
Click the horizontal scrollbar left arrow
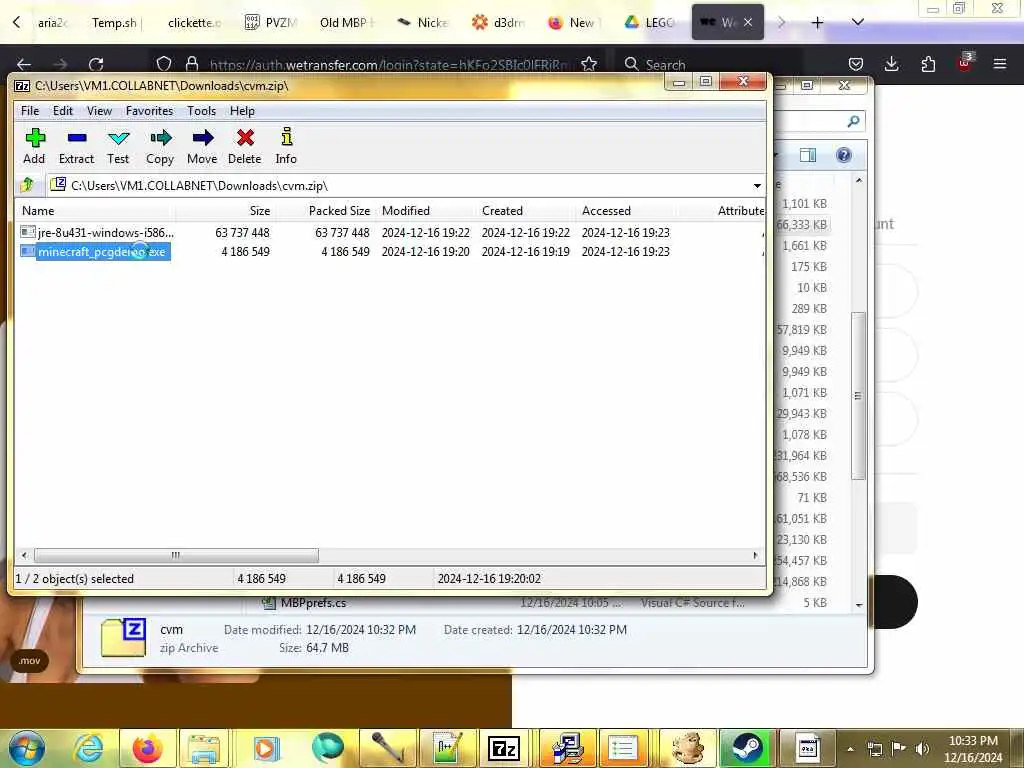click(x=24, y=555)
